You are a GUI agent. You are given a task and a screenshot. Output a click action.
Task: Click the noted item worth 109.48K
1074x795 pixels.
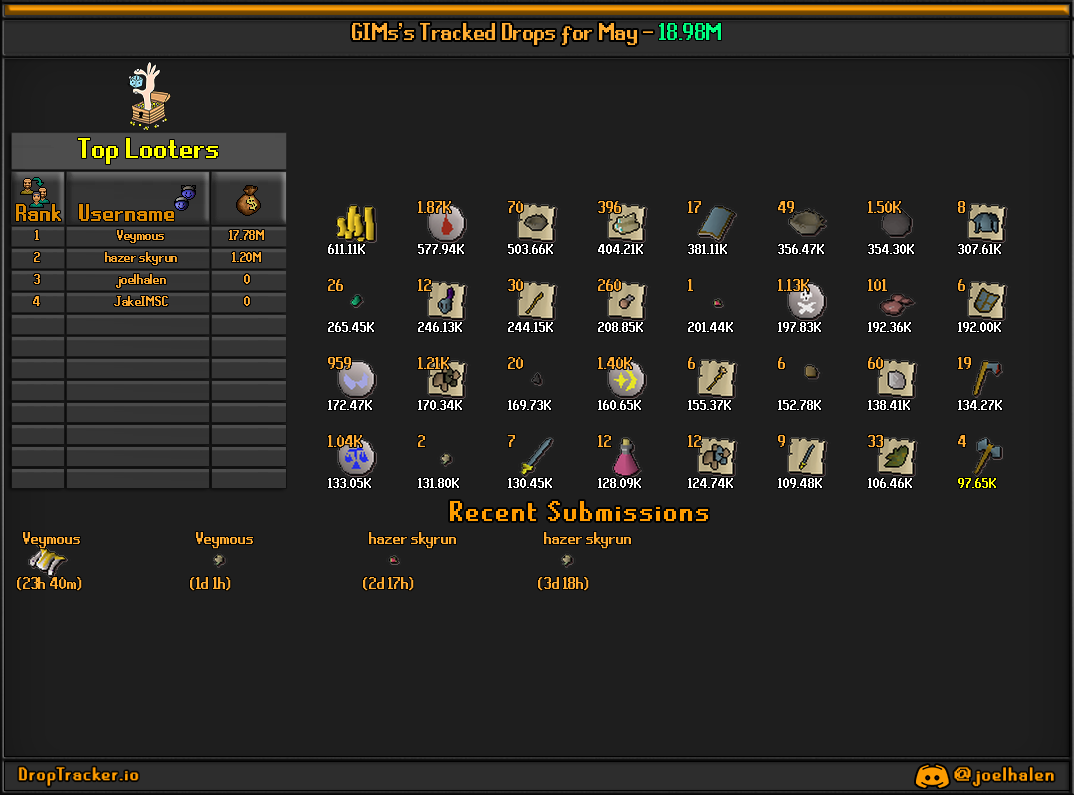(807, 457)
